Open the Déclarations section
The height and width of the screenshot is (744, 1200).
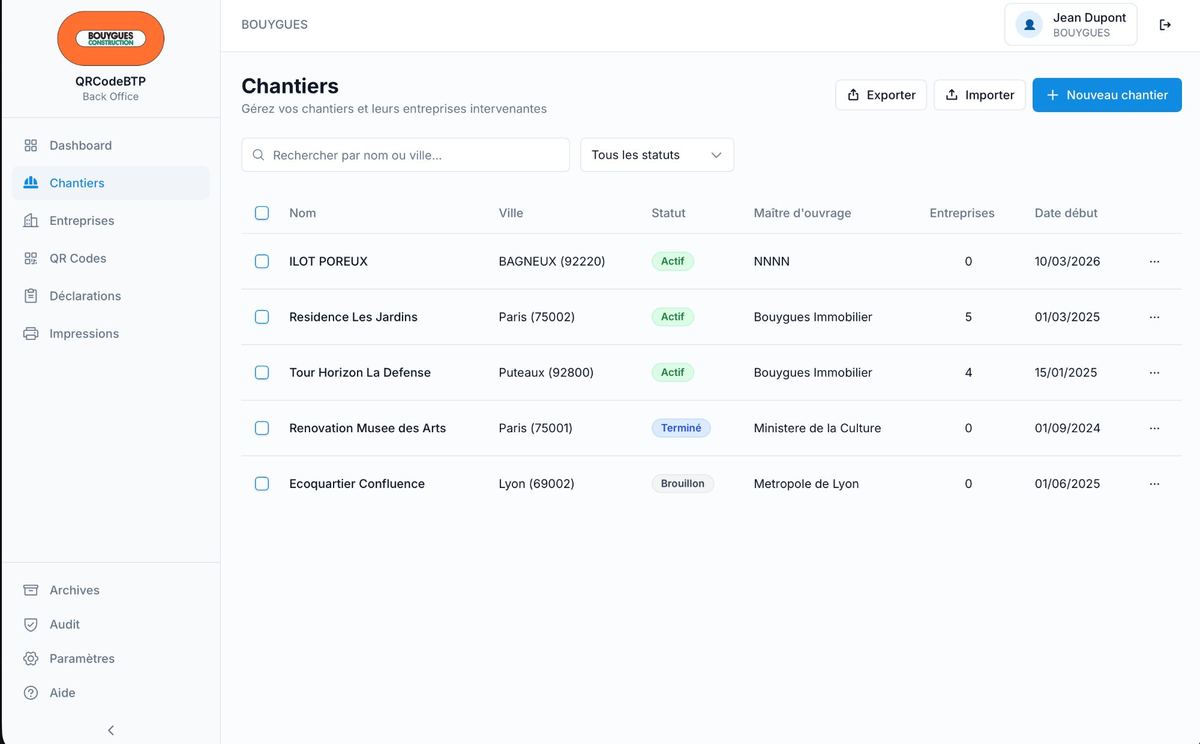pyautogui.click(x=85, y=295)
